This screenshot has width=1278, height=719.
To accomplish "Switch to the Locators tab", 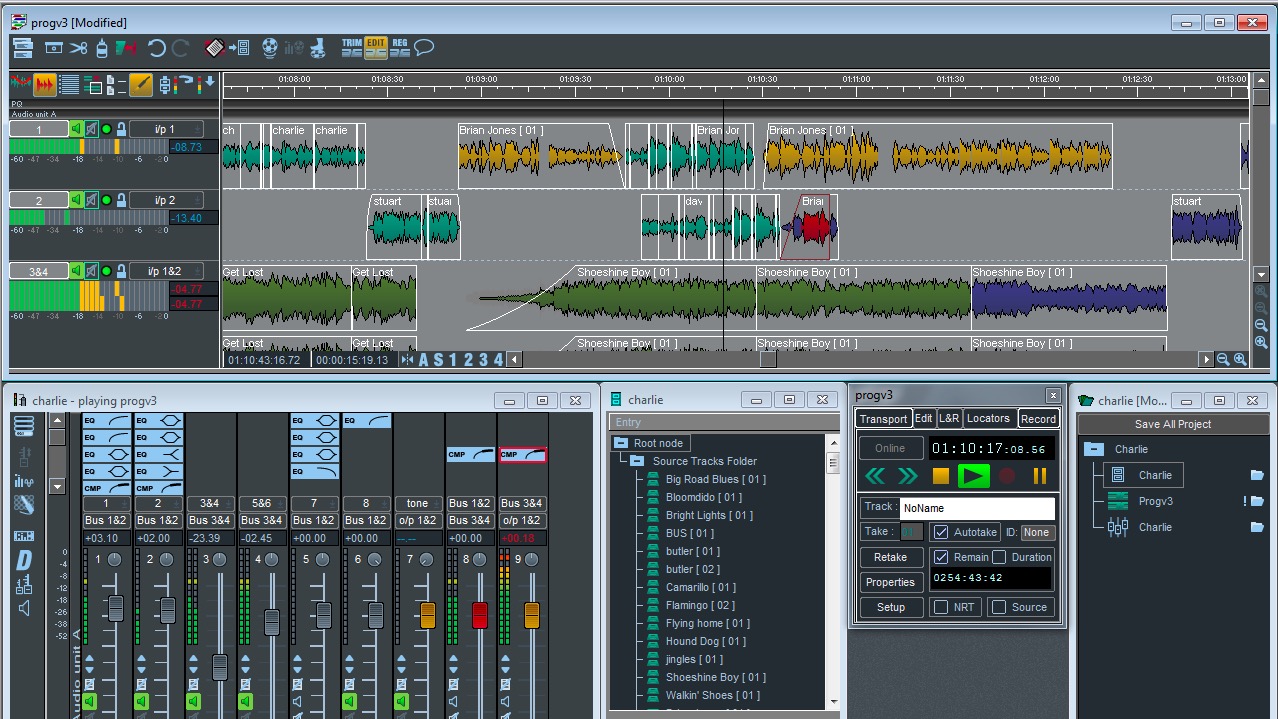I will 989,419.
